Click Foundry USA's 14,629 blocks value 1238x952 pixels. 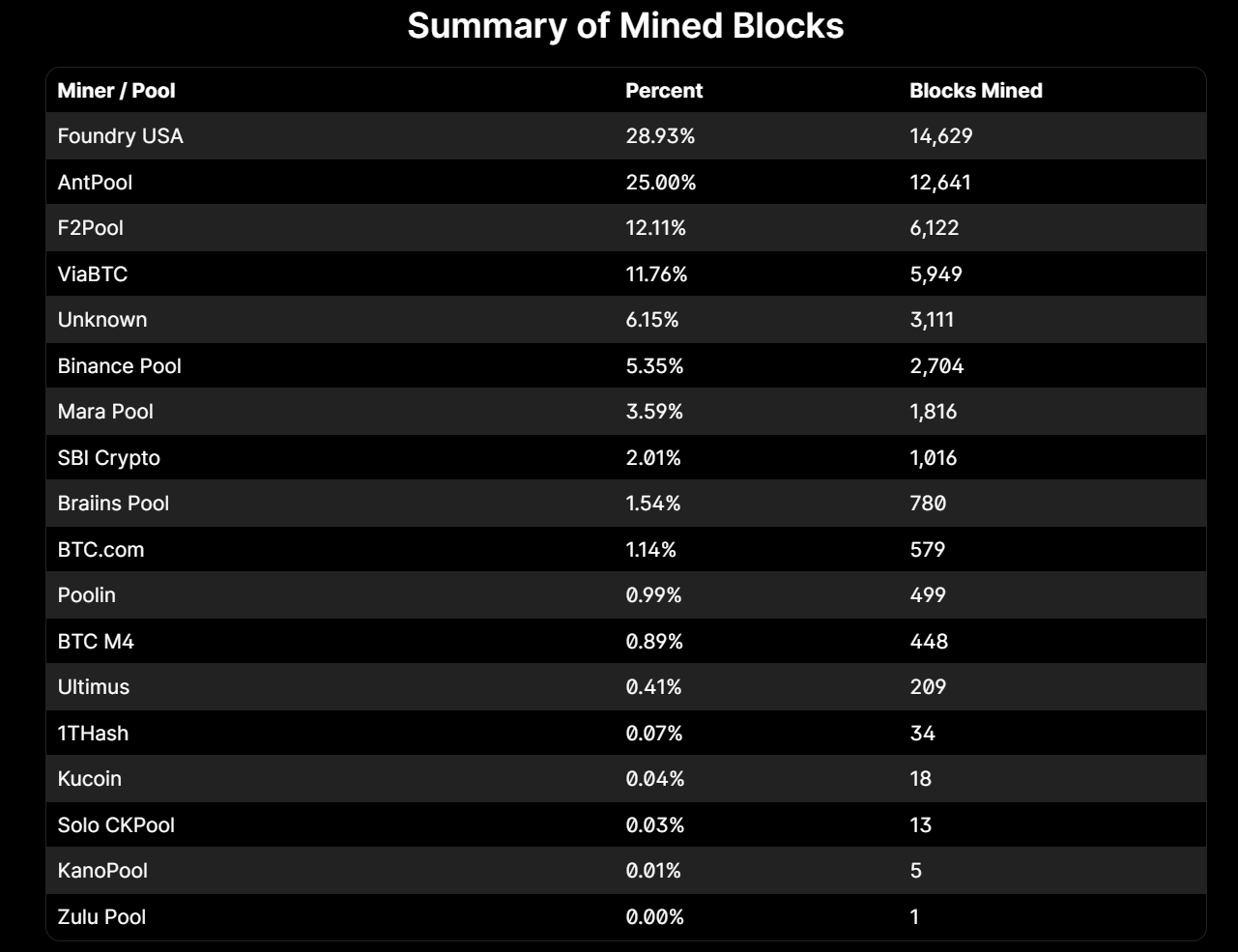pos(940,136)
